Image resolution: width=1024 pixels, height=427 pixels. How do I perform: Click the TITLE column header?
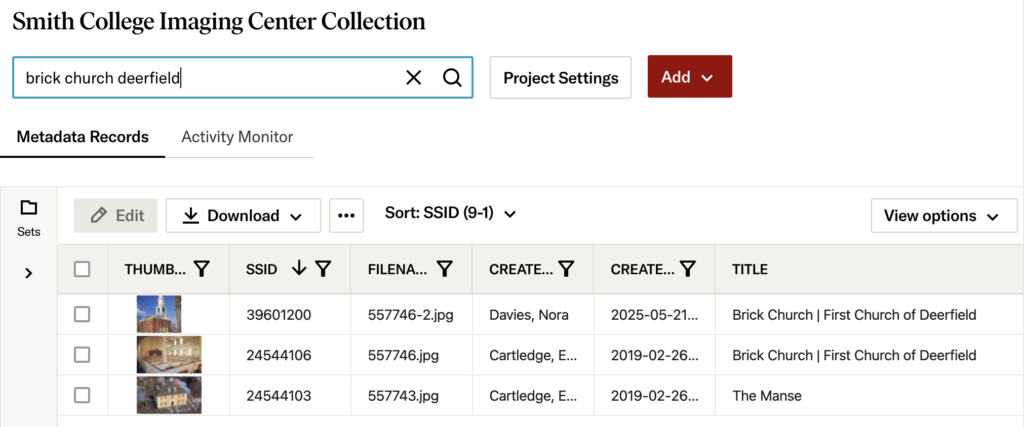pos(750,269)
